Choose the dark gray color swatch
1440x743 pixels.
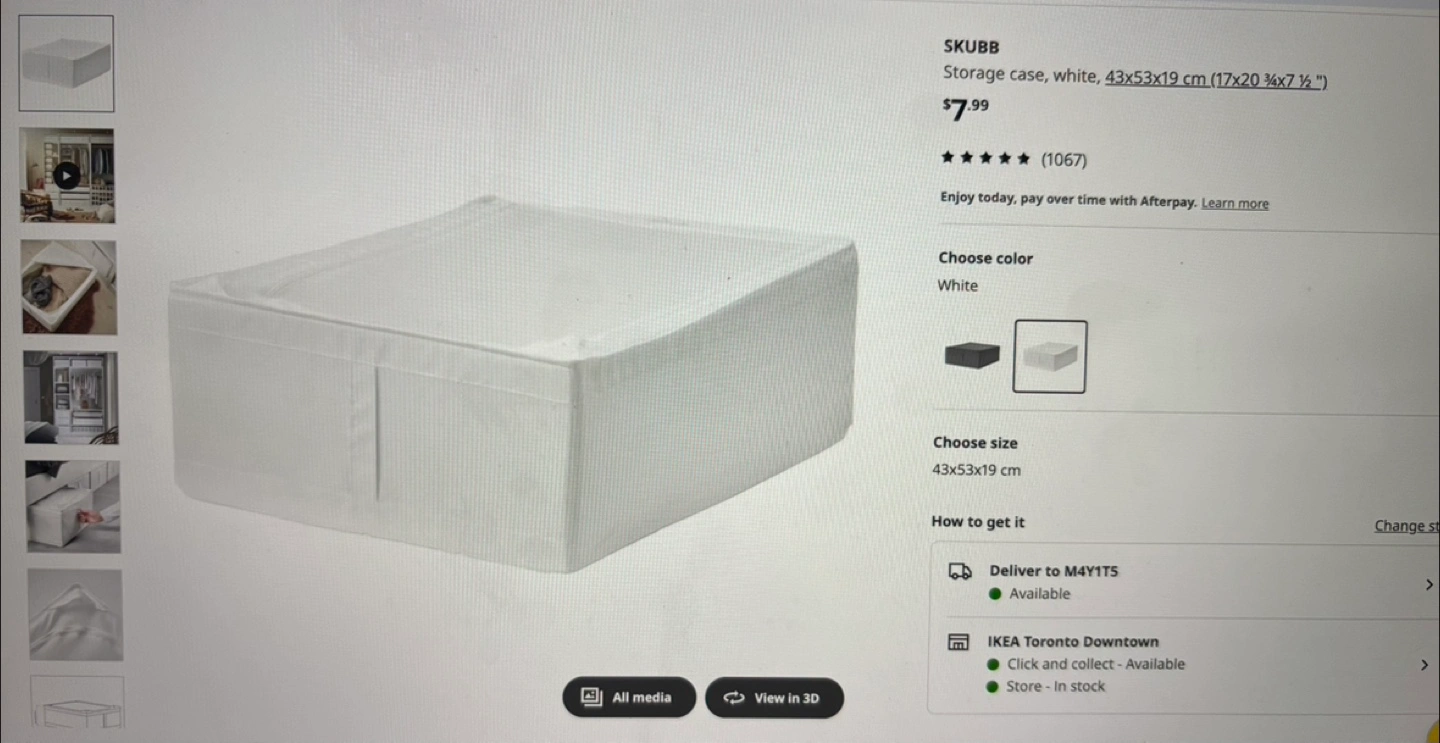point(972,355)
